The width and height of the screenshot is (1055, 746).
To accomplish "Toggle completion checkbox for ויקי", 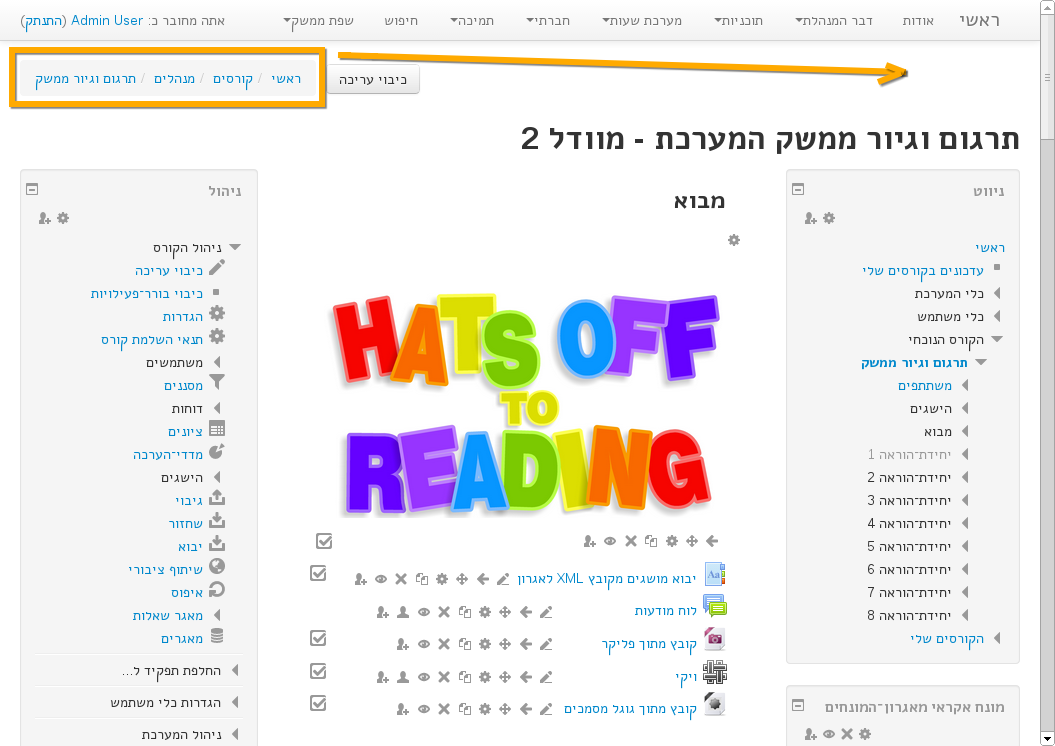I will pos(318,671).
